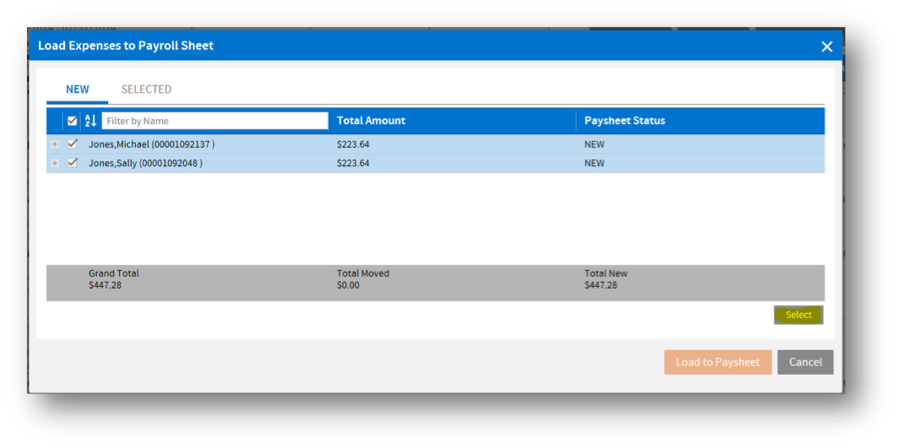Image resolution: width=900 pixels, height=448 pixels.
Task: Click the Total Moved $0.00 value
Action: click(x=348, y=285)
